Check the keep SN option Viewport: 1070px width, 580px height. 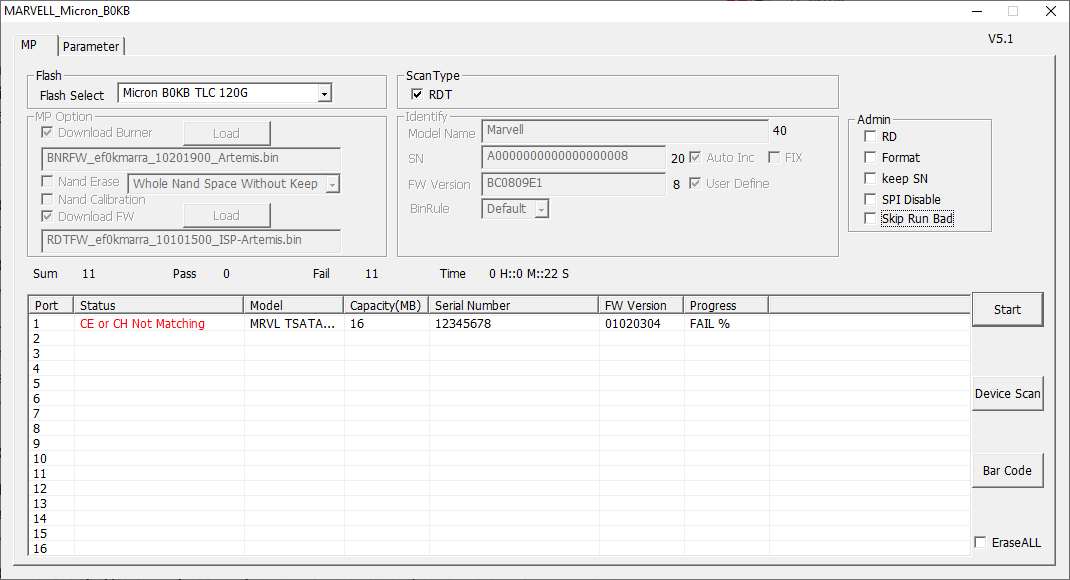(x=870, y=179)
